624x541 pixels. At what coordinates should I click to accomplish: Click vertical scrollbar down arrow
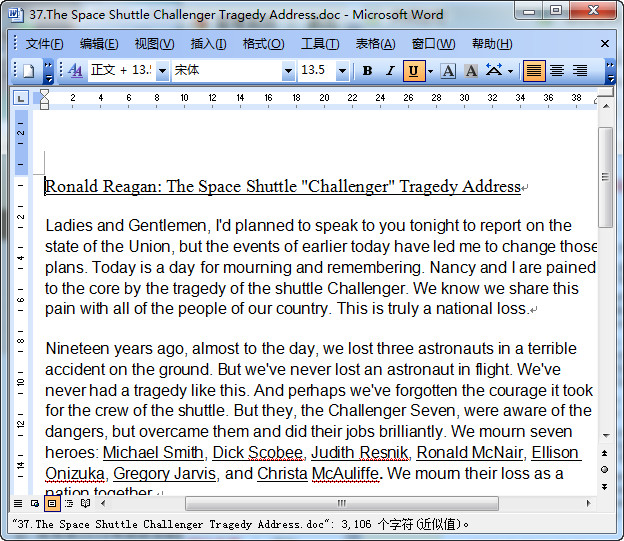pyautogui.click(x=606, y=435)
